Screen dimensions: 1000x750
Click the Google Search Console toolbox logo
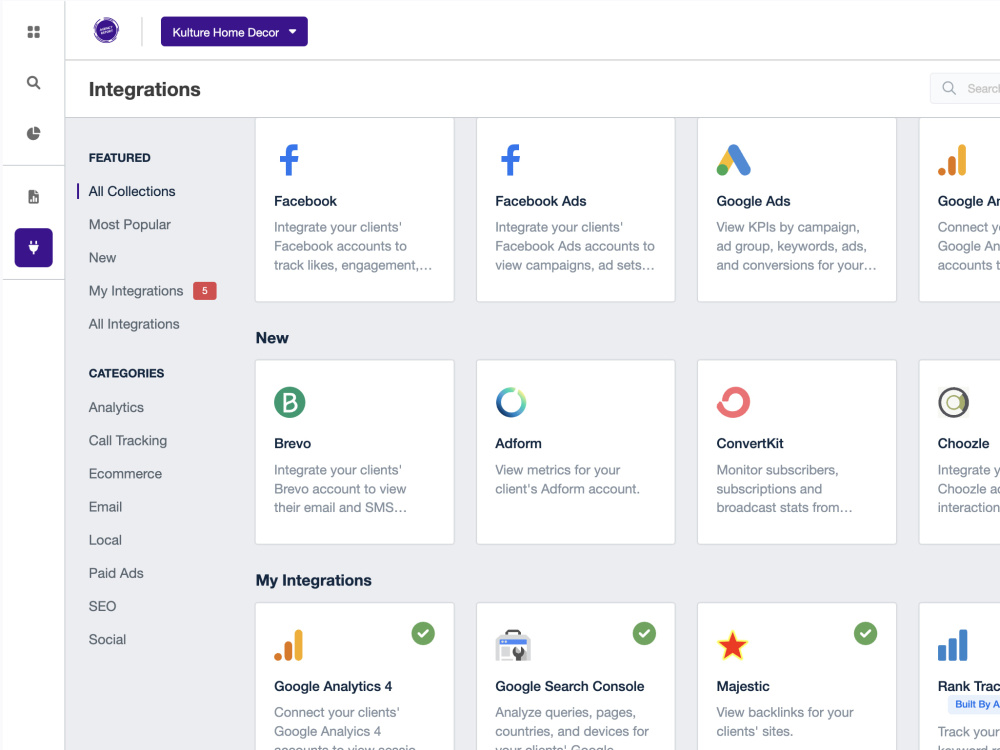pos(513,645)
